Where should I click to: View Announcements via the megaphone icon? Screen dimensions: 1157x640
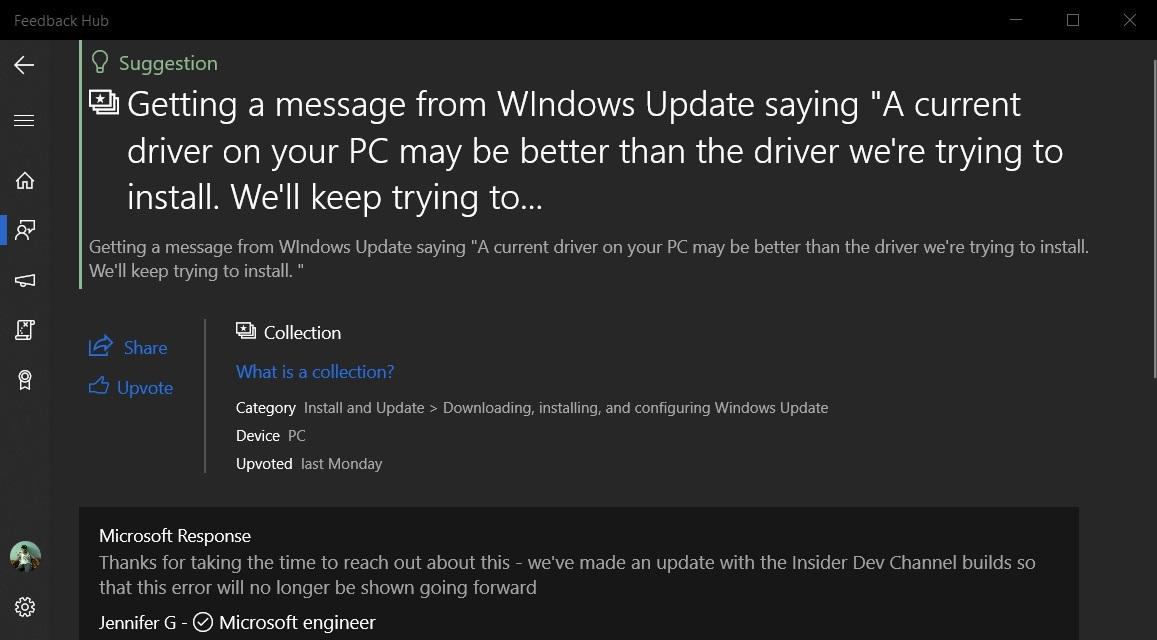pyautogui.click(x=25, y=280)
